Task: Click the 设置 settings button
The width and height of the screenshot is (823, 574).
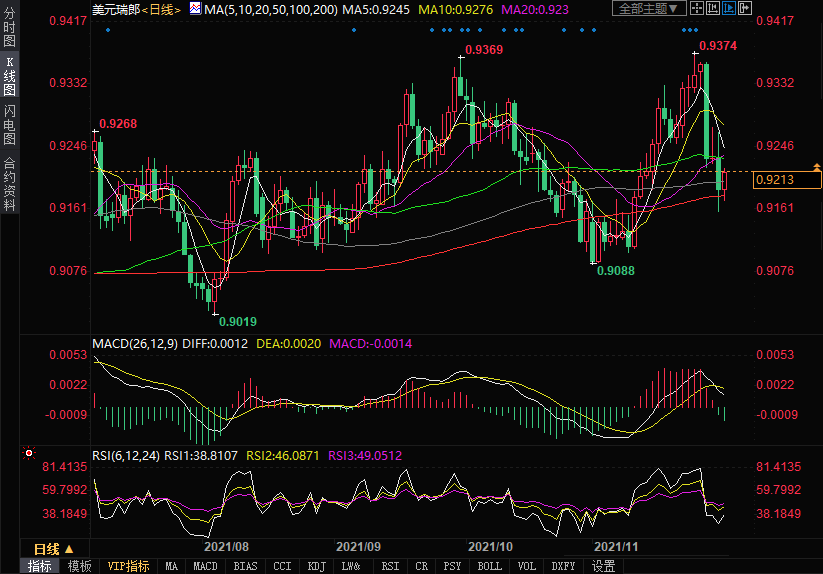Action: click(603, 566)
